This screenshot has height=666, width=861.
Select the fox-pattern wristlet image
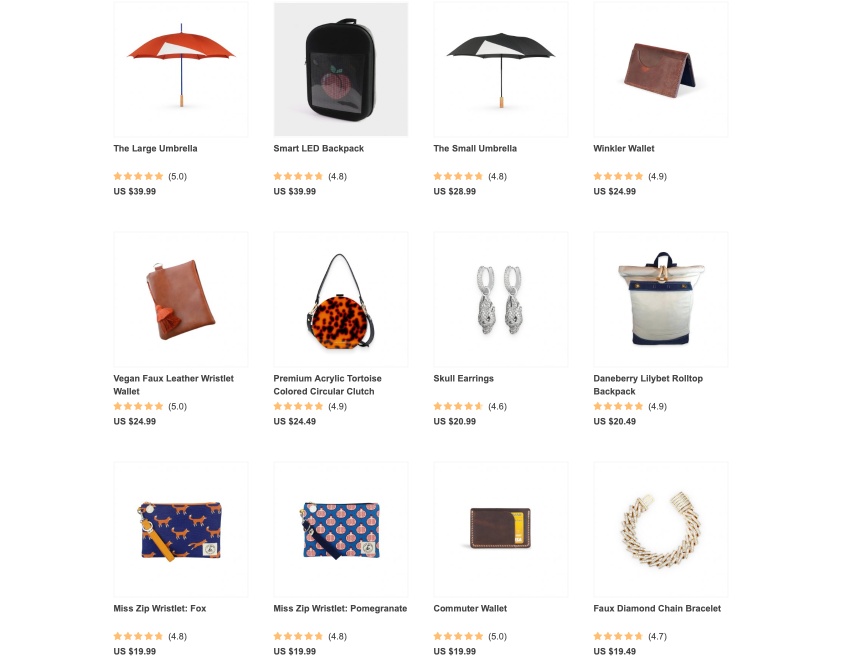[181, 529]
